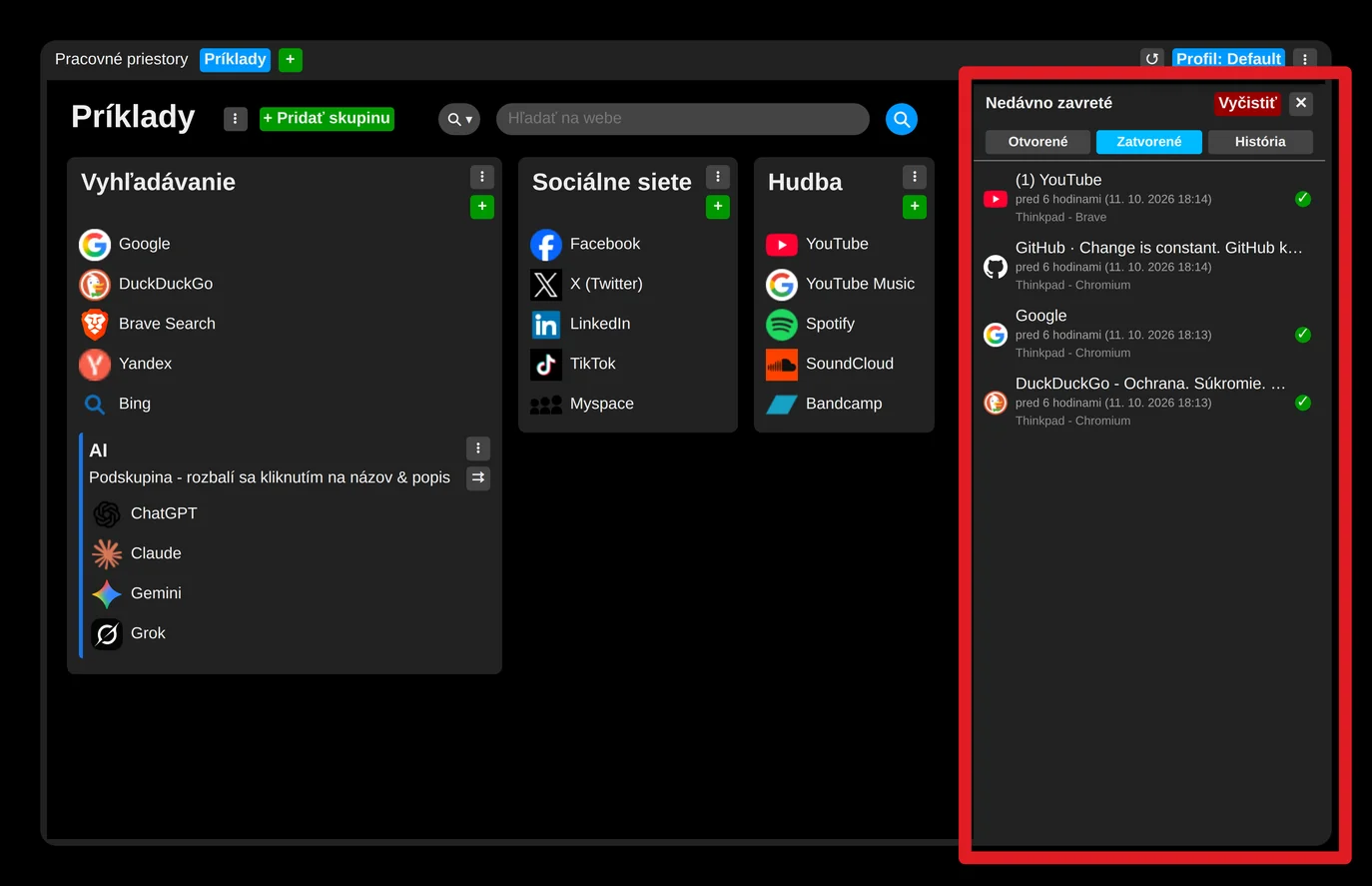Open the Bandcamp icon
The image size is (1372, 886).
point(782,404)
